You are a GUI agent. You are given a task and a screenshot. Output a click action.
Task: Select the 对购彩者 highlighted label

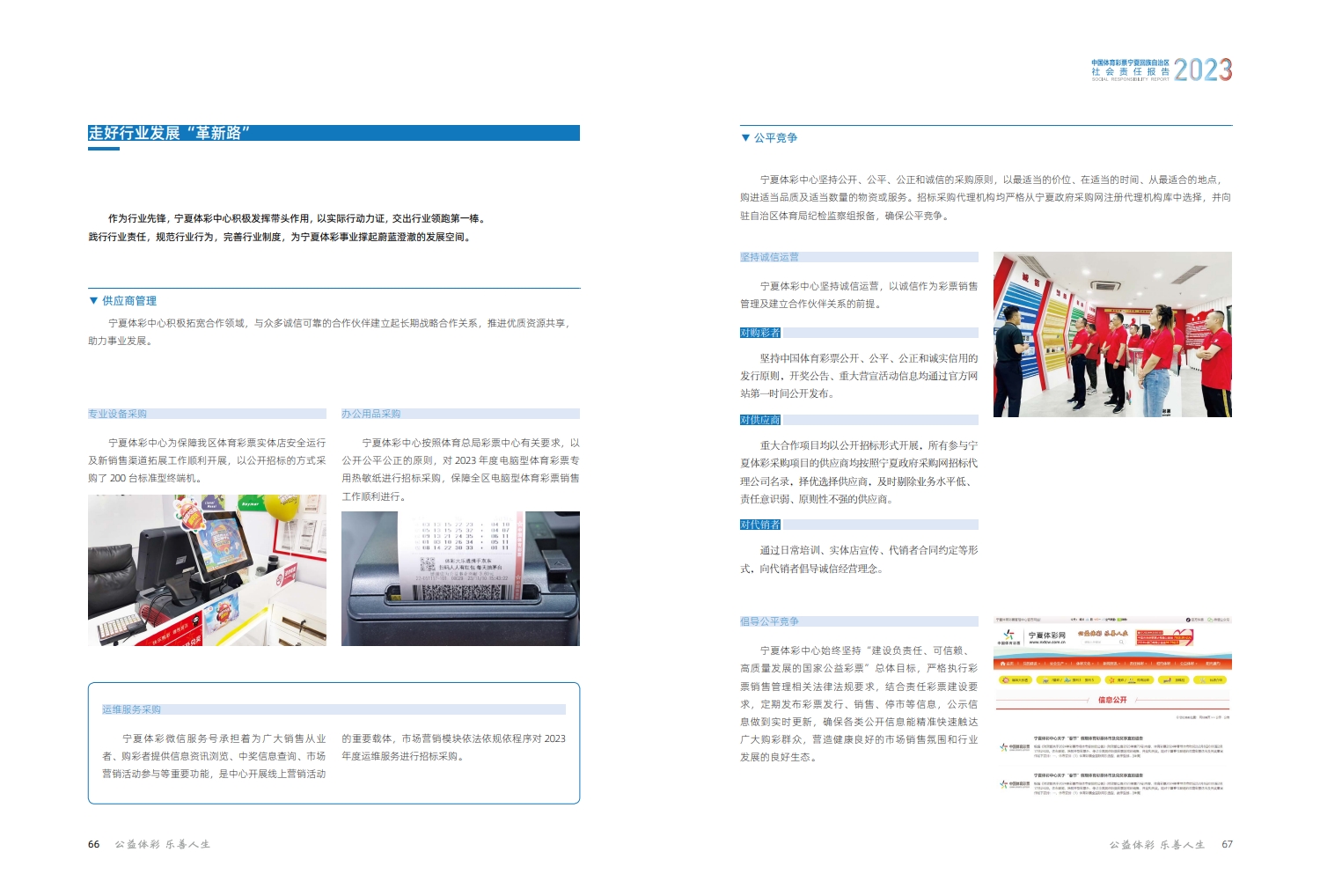[760, 333]
